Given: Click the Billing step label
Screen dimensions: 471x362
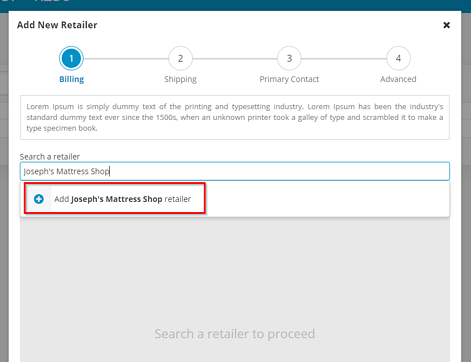Looking at the screenshot, I should 71,79.
